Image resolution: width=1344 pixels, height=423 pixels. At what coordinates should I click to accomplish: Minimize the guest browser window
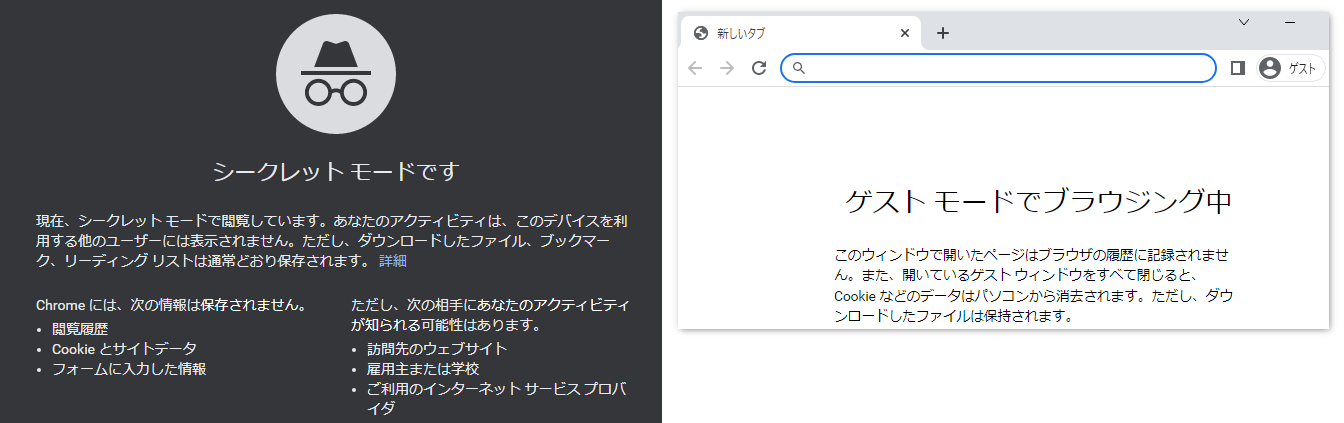pos(1289,22)
